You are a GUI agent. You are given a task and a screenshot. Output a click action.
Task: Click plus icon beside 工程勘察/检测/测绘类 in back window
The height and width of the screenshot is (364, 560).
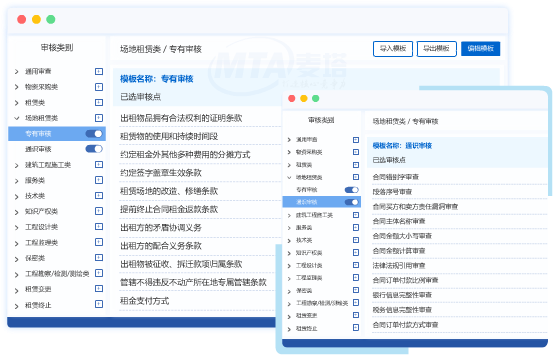(99, 273)
